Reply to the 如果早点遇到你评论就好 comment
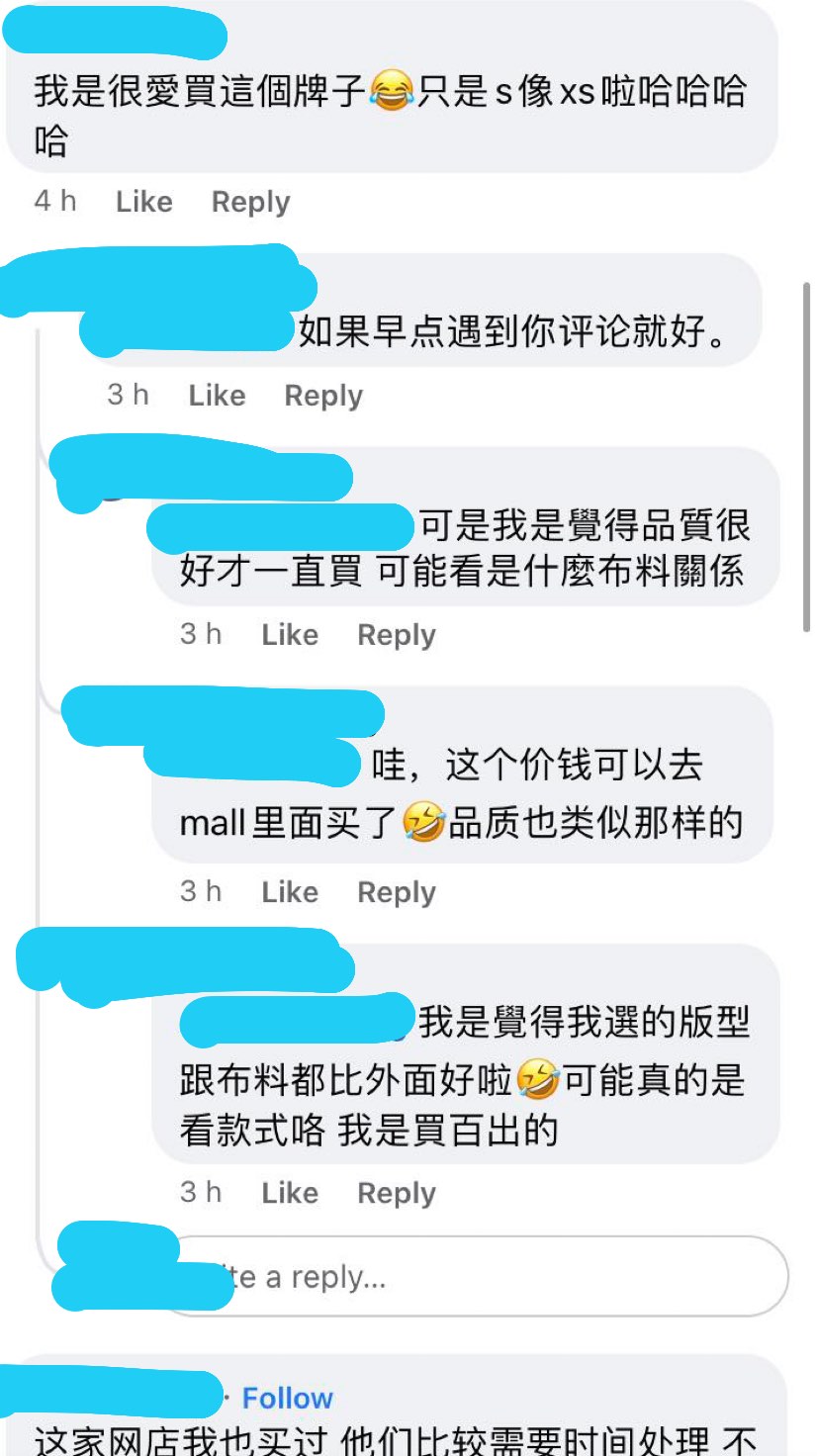Image resolution: width=817 pixels, height=1456 pixels. pos(323,396)
